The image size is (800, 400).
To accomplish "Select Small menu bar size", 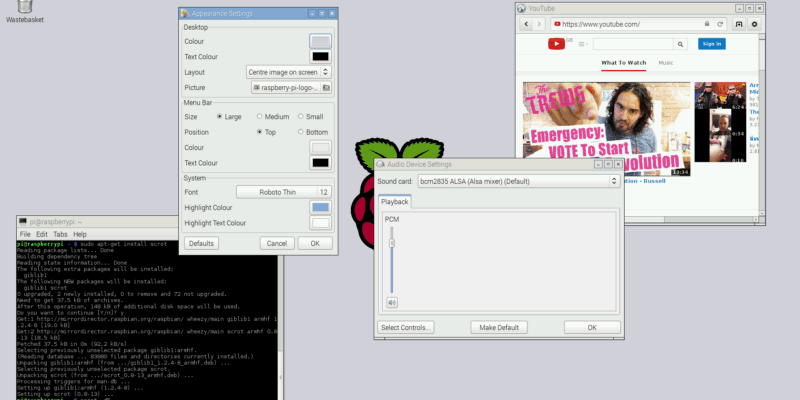I will click(301, 117).
